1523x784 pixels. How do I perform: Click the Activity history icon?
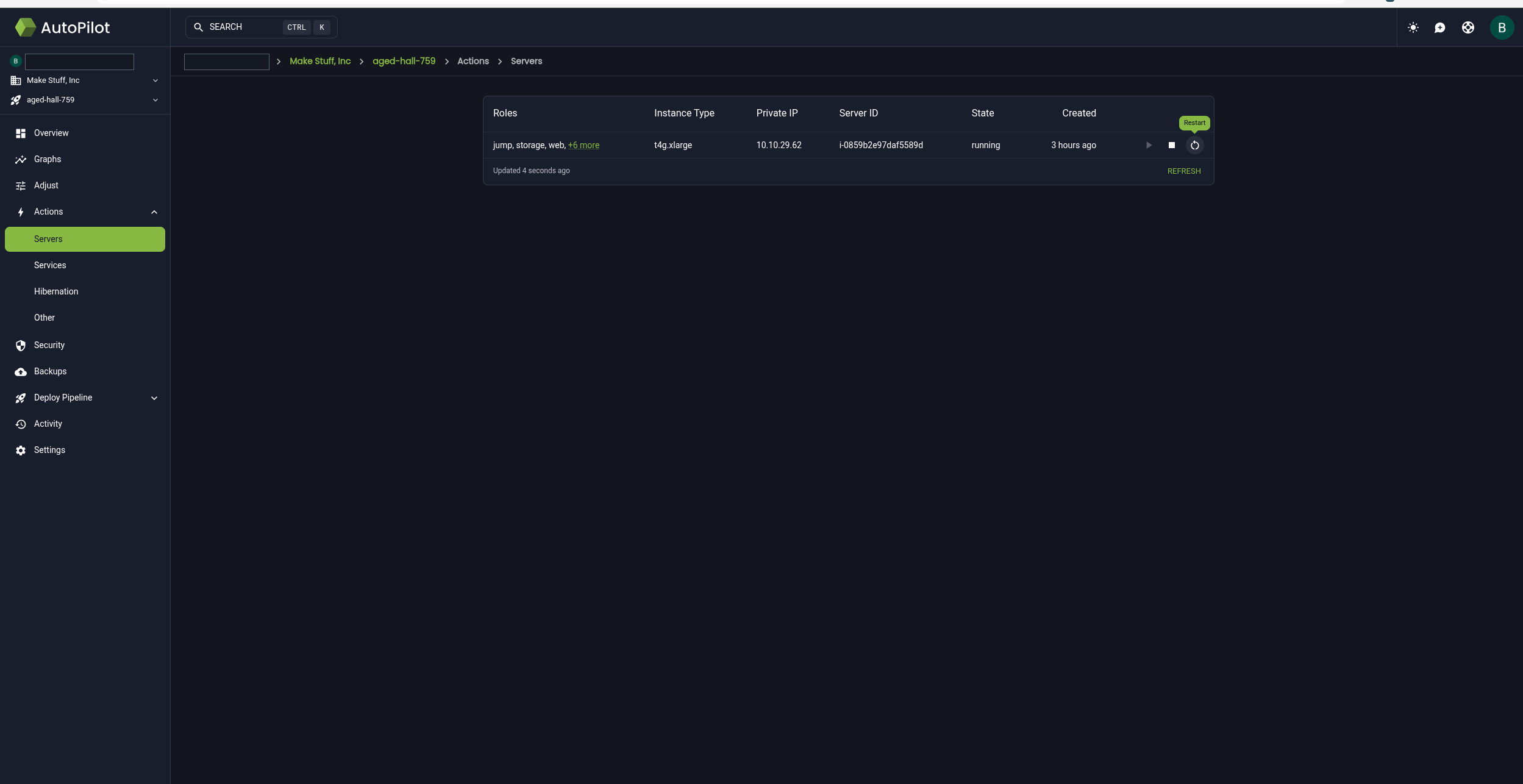[x=21, y=424]
